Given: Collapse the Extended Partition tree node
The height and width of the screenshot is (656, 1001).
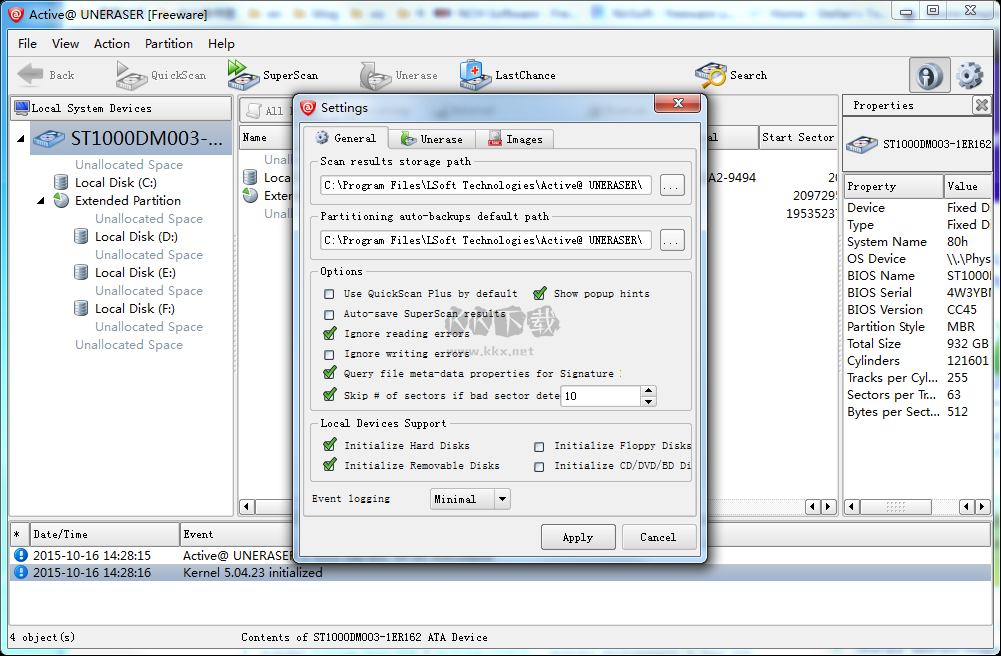Looking at the screenshot, I should click(x=41, y=200).
